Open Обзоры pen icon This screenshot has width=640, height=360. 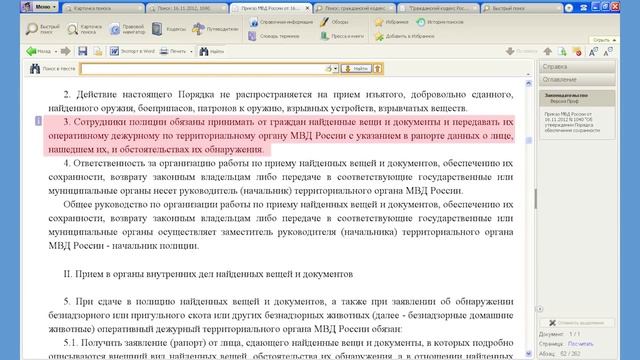coord(334,22)
